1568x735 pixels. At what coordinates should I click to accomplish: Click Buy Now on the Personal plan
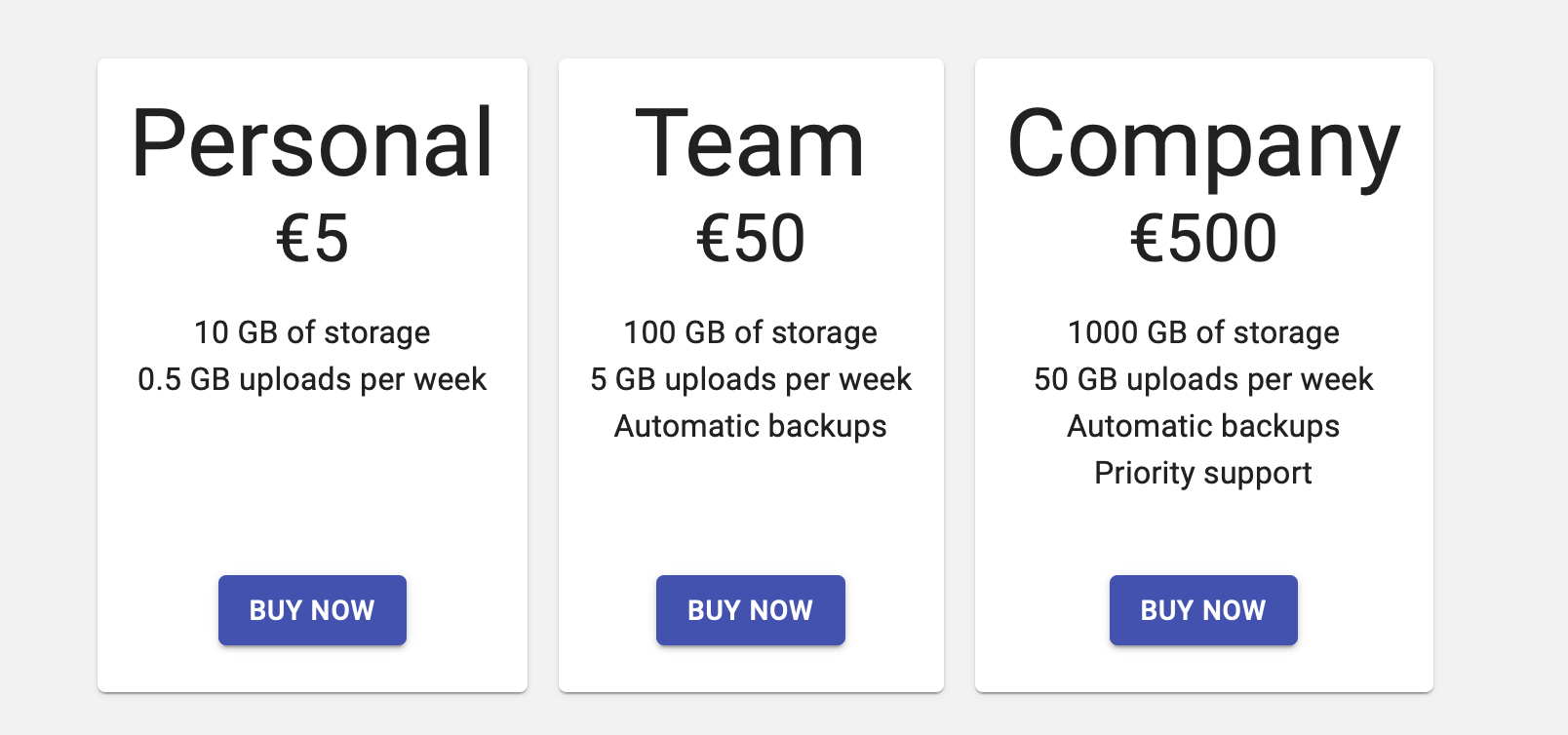pos(312,610)
